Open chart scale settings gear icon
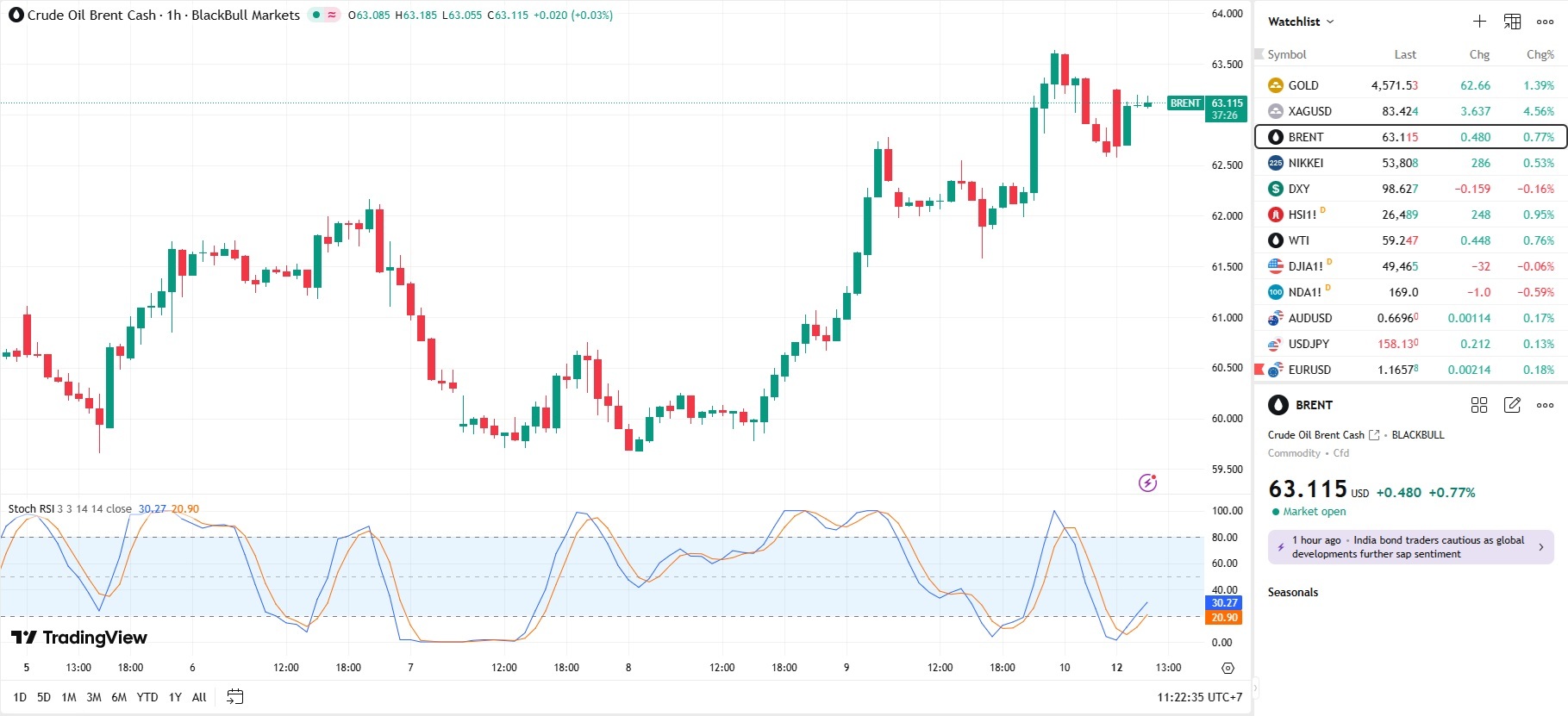Viewport: 1568px width, 716px height. click(1228, 668)
